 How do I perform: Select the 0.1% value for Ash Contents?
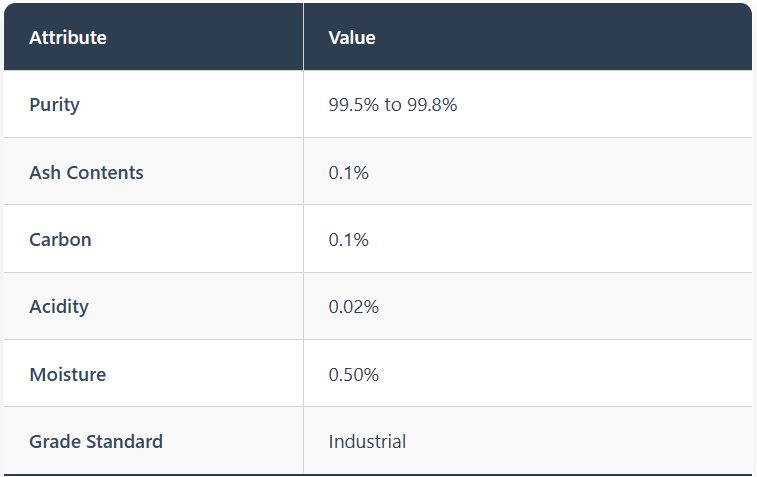coord(348,172)
